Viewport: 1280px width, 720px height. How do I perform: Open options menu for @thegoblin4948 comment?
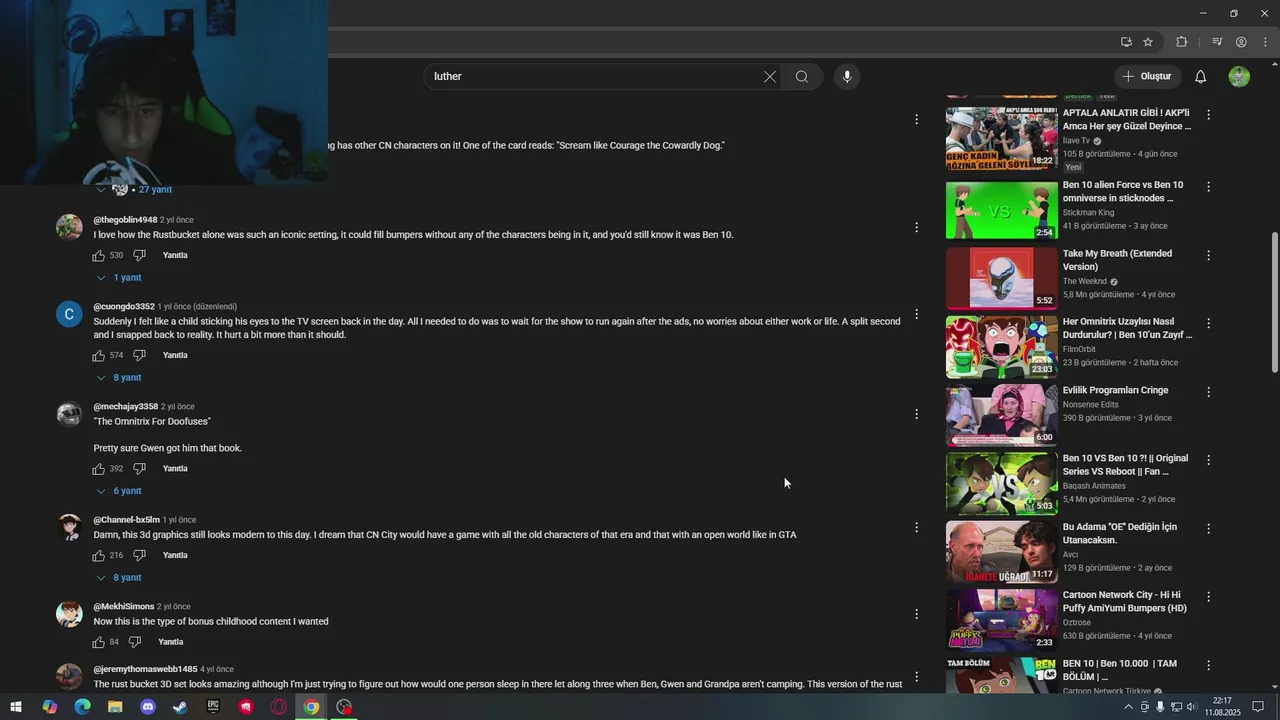(916, 228)
